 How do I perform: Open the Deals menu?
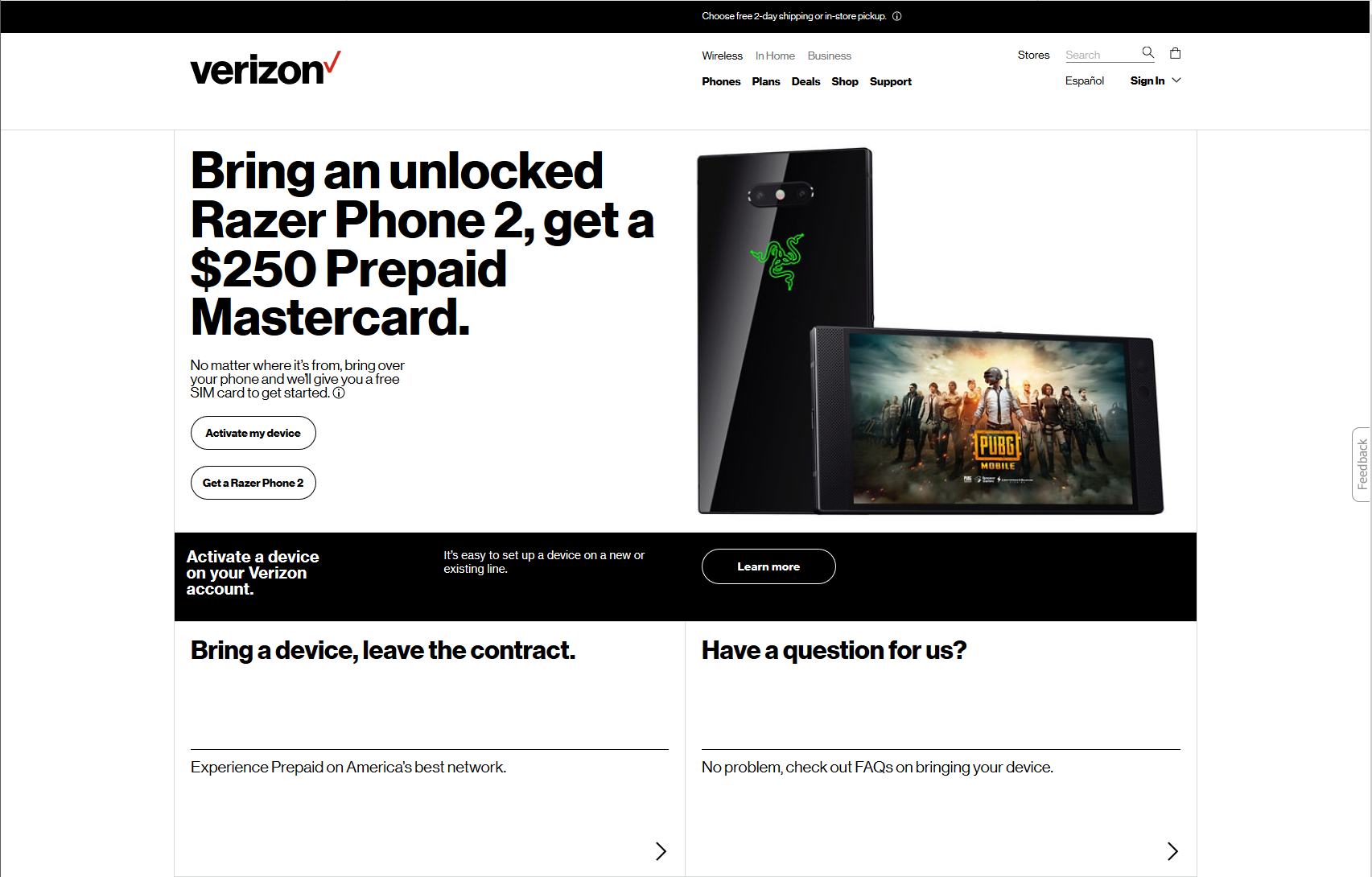pyautogui.click(x=805, y=81)
